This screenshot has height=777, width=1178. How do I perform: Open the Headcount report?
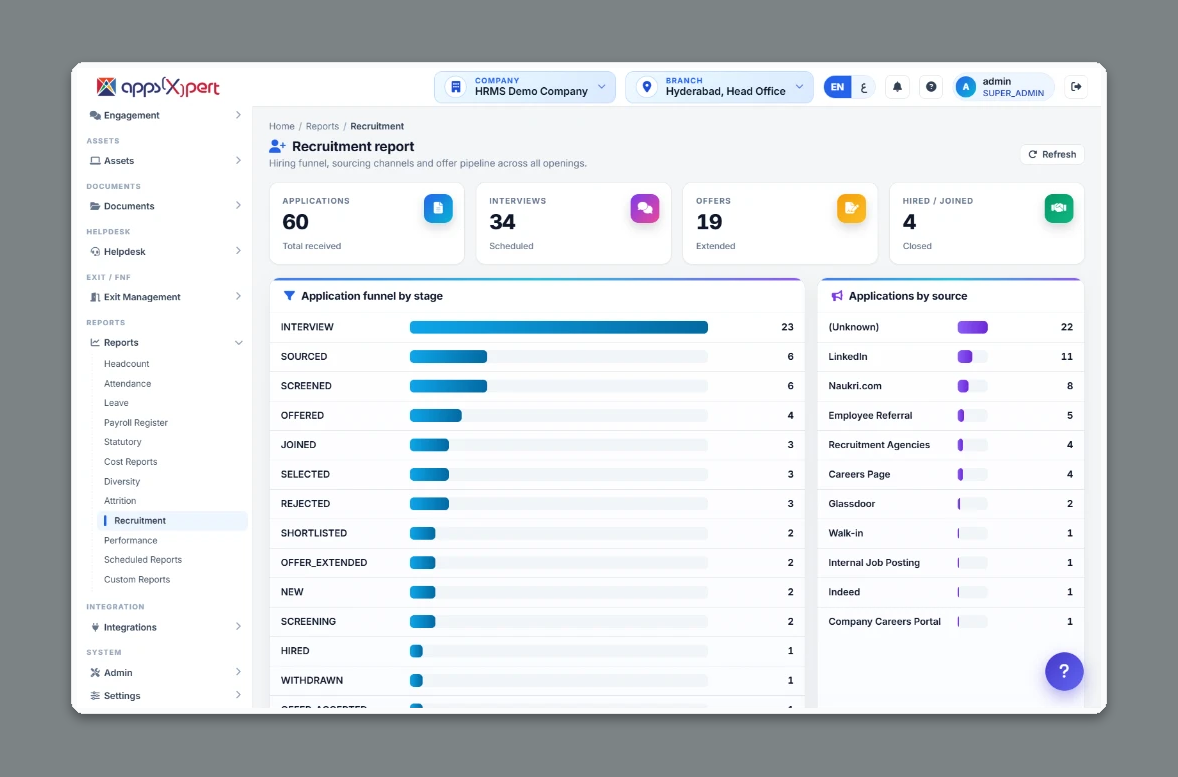pos(126,364)
